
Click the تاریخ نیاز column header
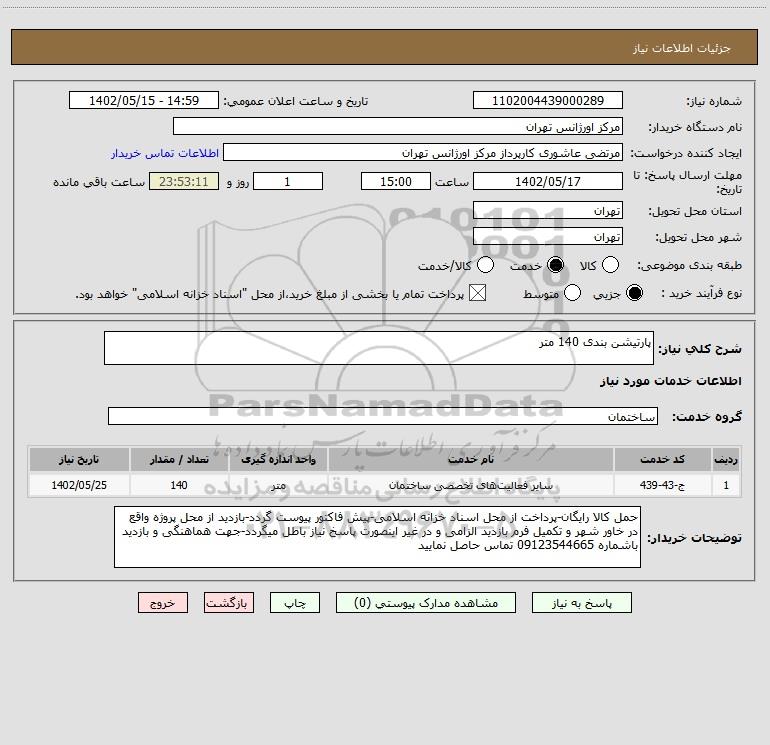(79, 459)
